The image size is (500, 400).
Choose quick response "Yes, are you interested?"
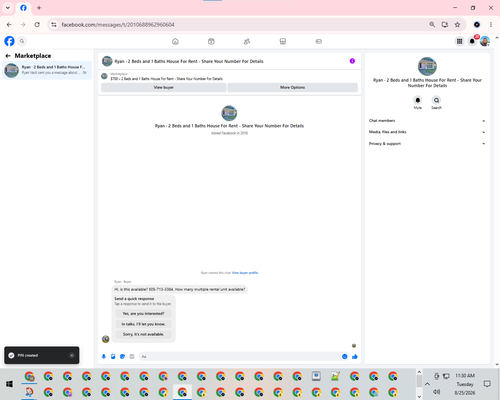[143, 314]
